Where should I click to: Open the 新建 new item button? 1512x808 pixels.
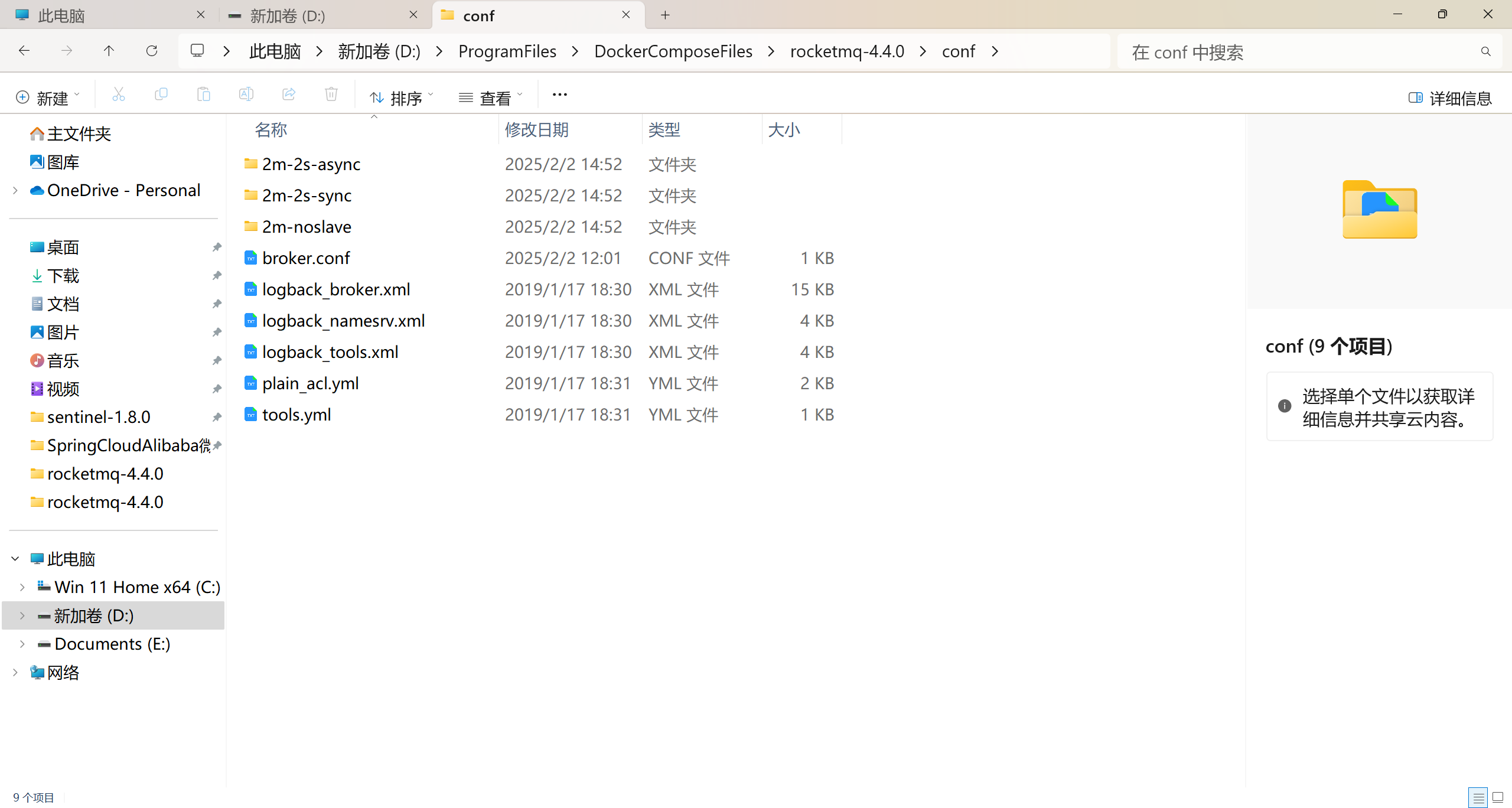pos(47,97)
